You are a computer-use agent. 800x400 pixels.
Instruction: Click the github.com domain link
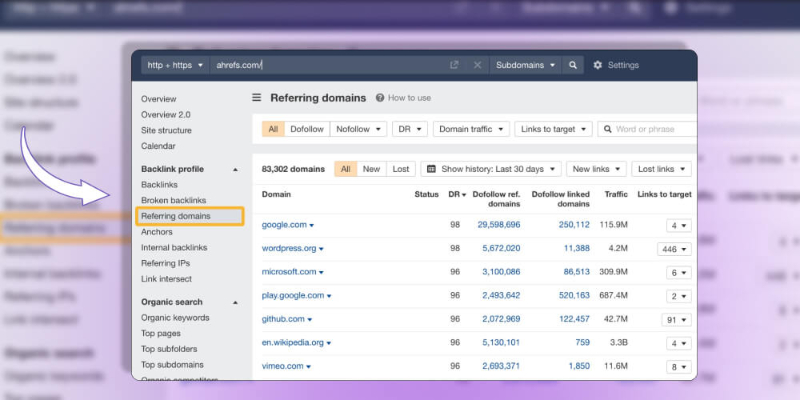tap(283, 319)
